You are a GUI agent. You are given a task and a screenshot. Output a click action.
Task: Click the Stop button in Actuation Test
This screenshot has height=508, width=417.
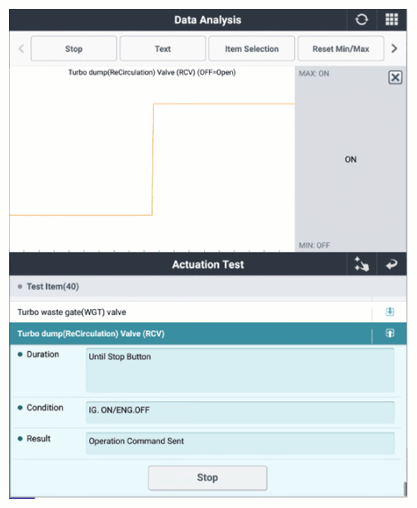207,478
